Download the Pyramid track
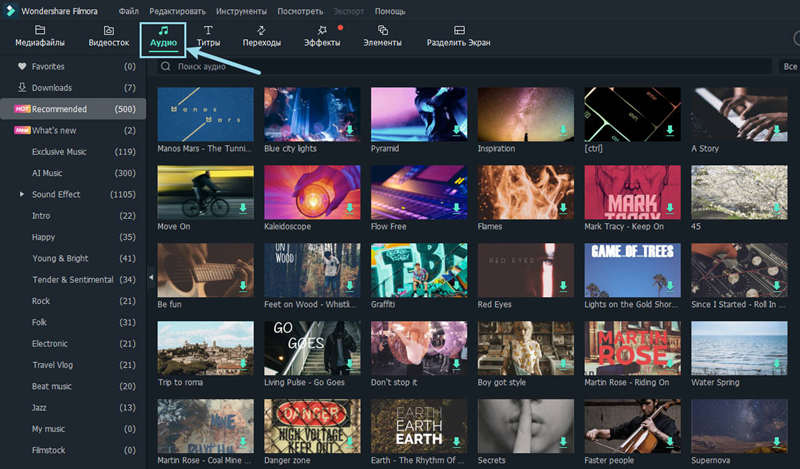The width and height of the screenshot is (800, 469). [456, 130]
